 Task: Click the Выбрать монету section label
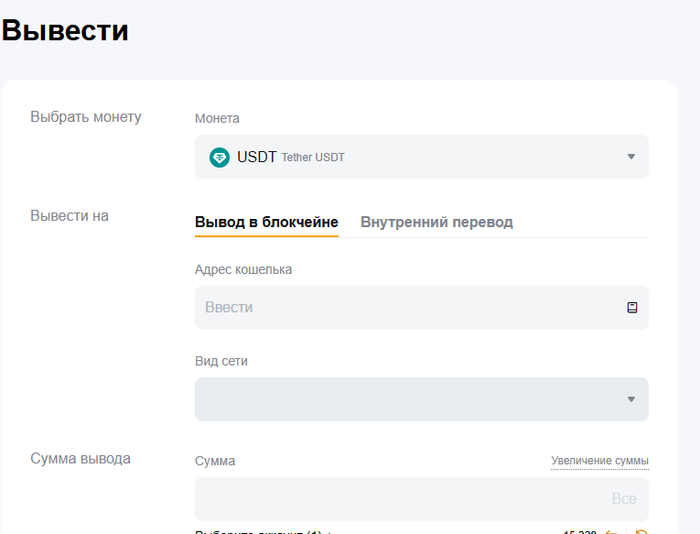point(86,117)
